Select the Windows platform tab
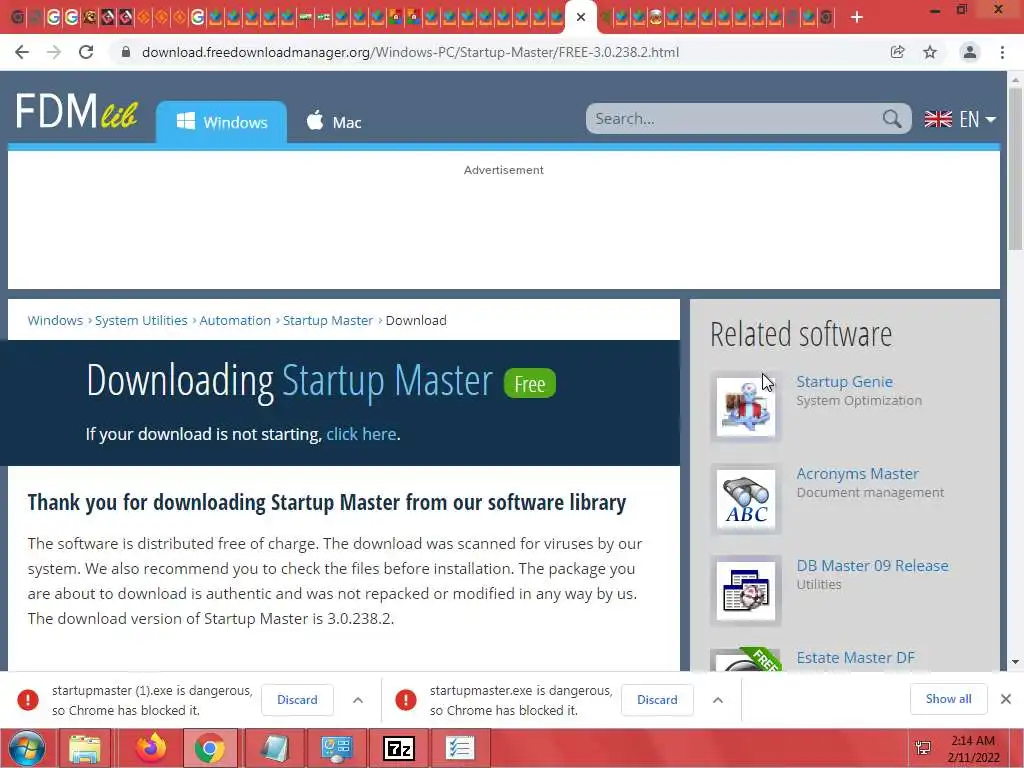1024x768 pixels. (x=221, y=122)
